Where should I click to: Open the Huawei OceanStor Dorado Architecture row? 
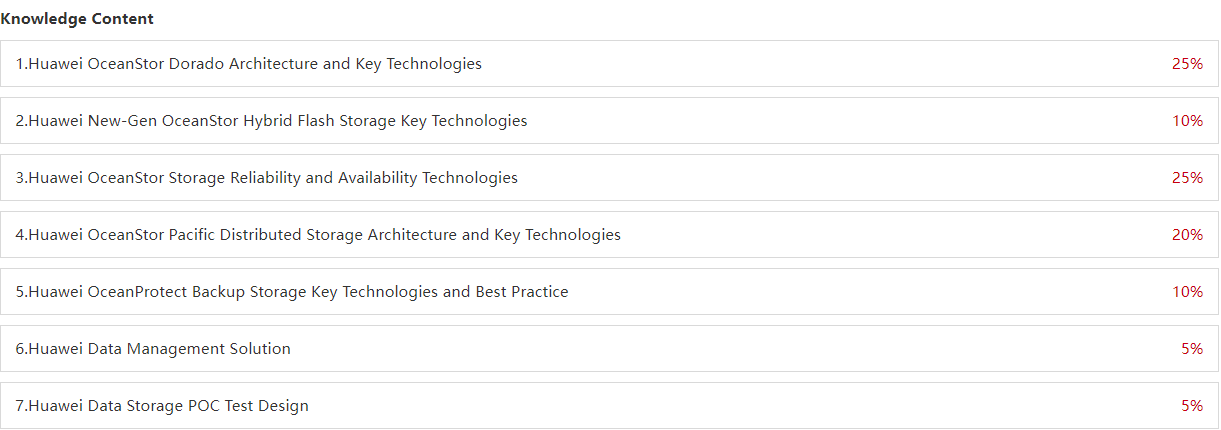(609, 63)
